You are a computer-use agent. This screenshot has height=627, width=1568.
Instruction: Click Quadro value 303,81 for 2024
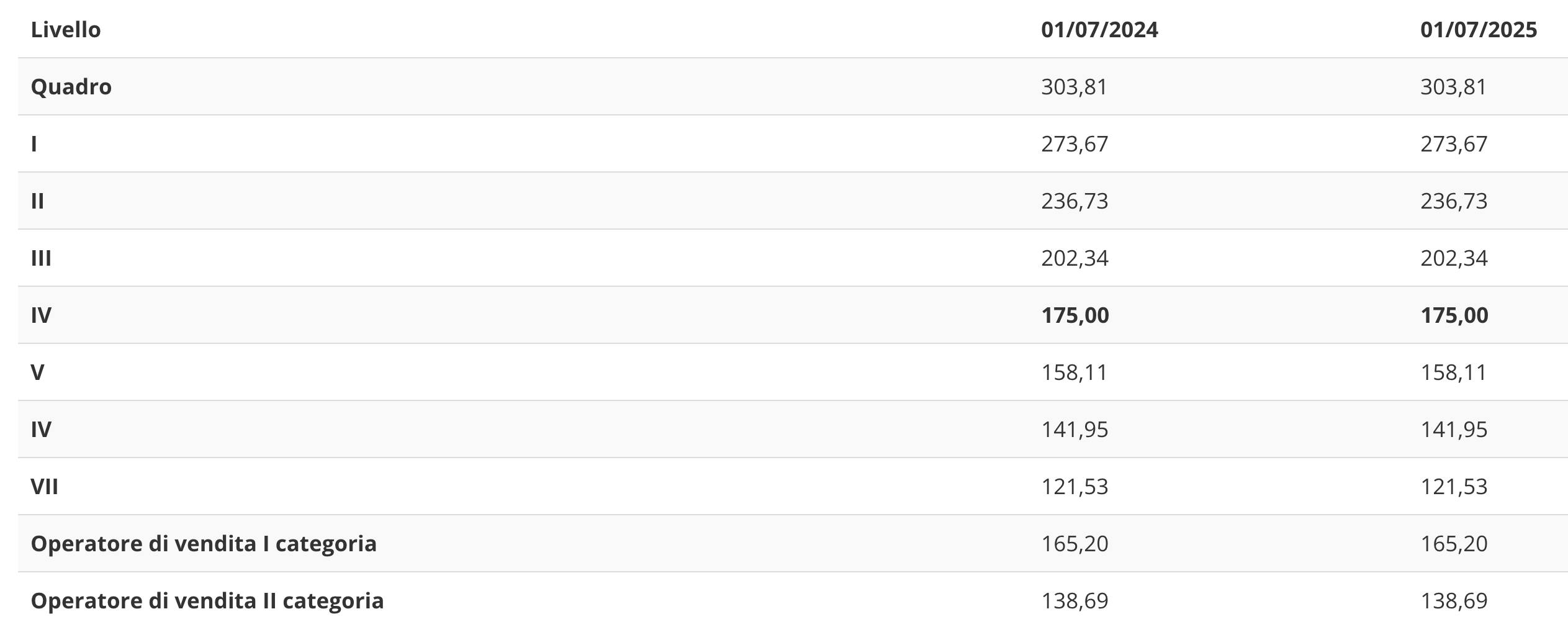pos(1074,87)
